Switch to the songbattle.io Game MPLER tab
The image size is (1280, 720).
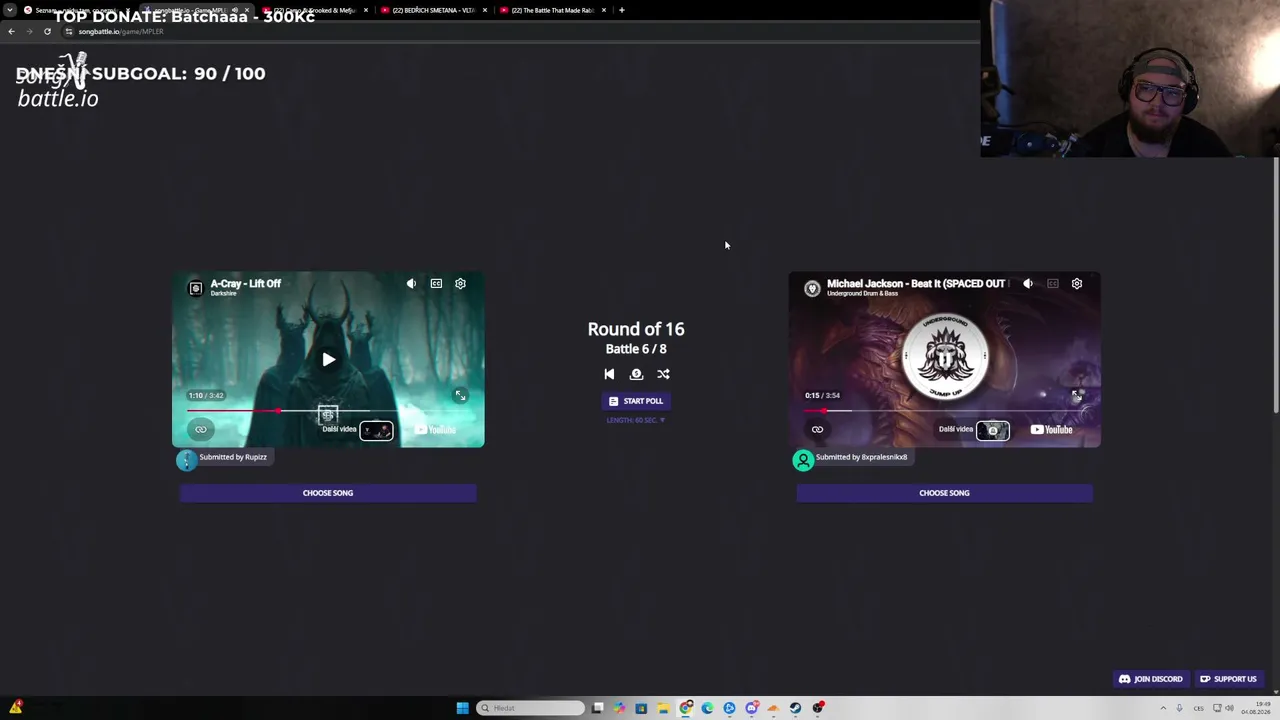195,10
